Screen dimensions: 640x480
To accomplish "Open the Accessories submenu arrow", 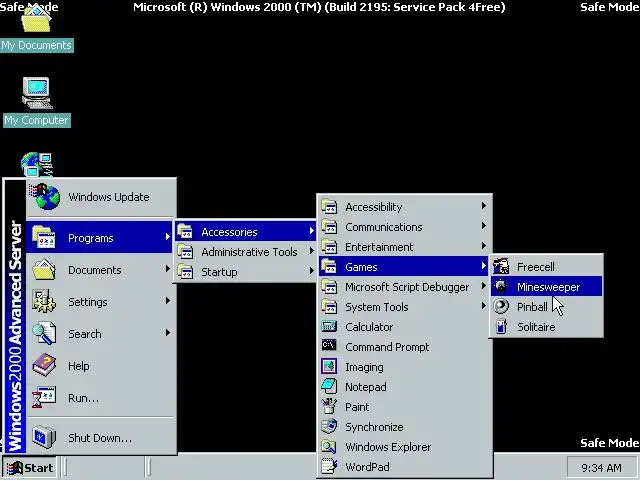I will pyautogui.click(x=311, y=231).
